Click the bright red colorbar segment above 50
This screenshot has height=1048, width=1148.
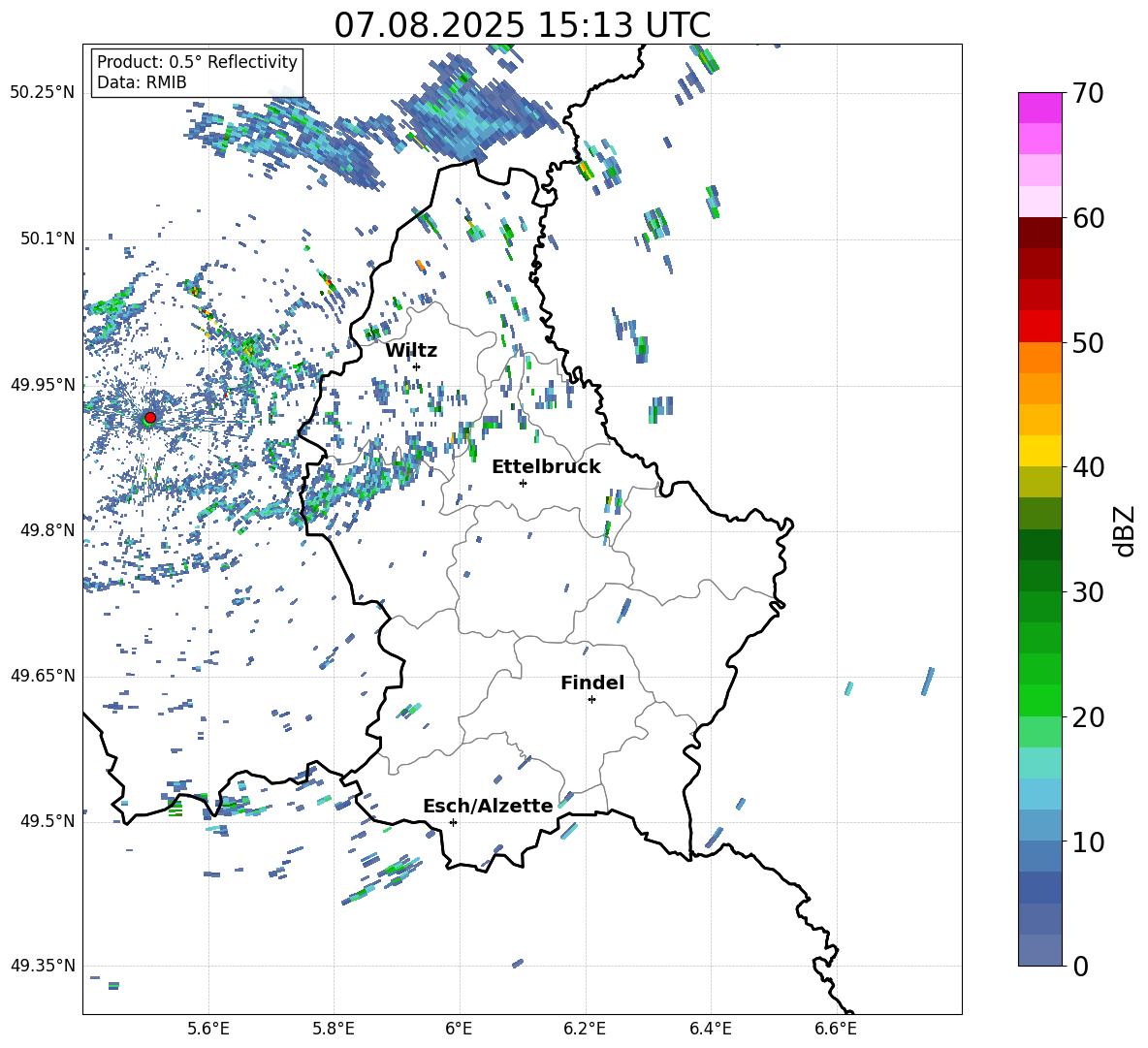coord(1040,327)
